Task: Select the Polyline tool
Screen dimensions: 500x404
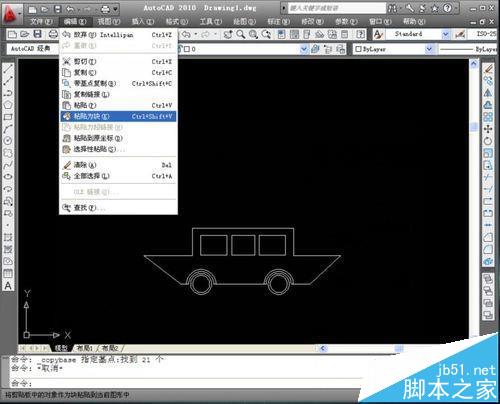Action: tap(8, 92)
